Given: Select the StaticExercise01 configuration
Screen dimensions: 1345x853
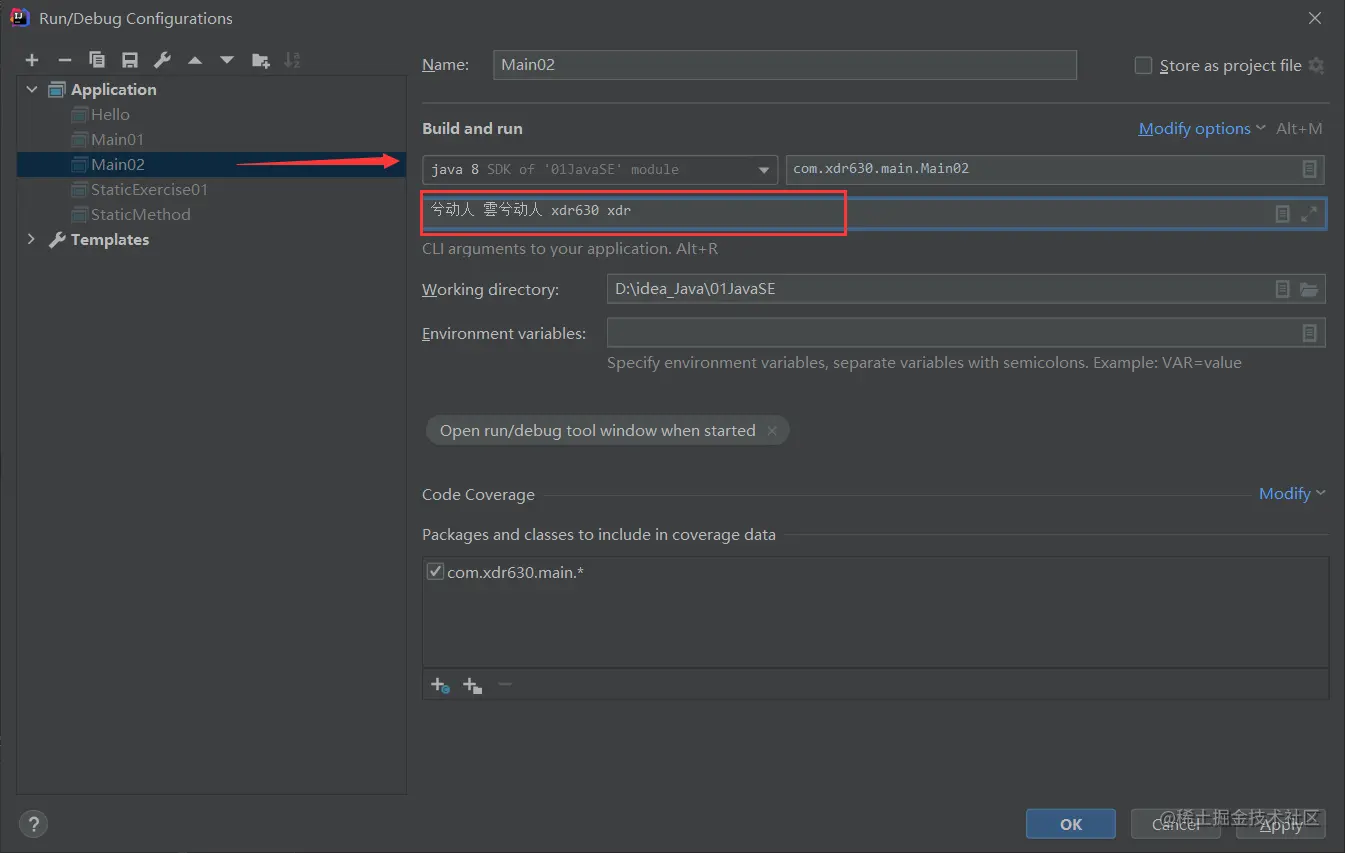Looking at the screenshot, I should click(x=149, y=189).
